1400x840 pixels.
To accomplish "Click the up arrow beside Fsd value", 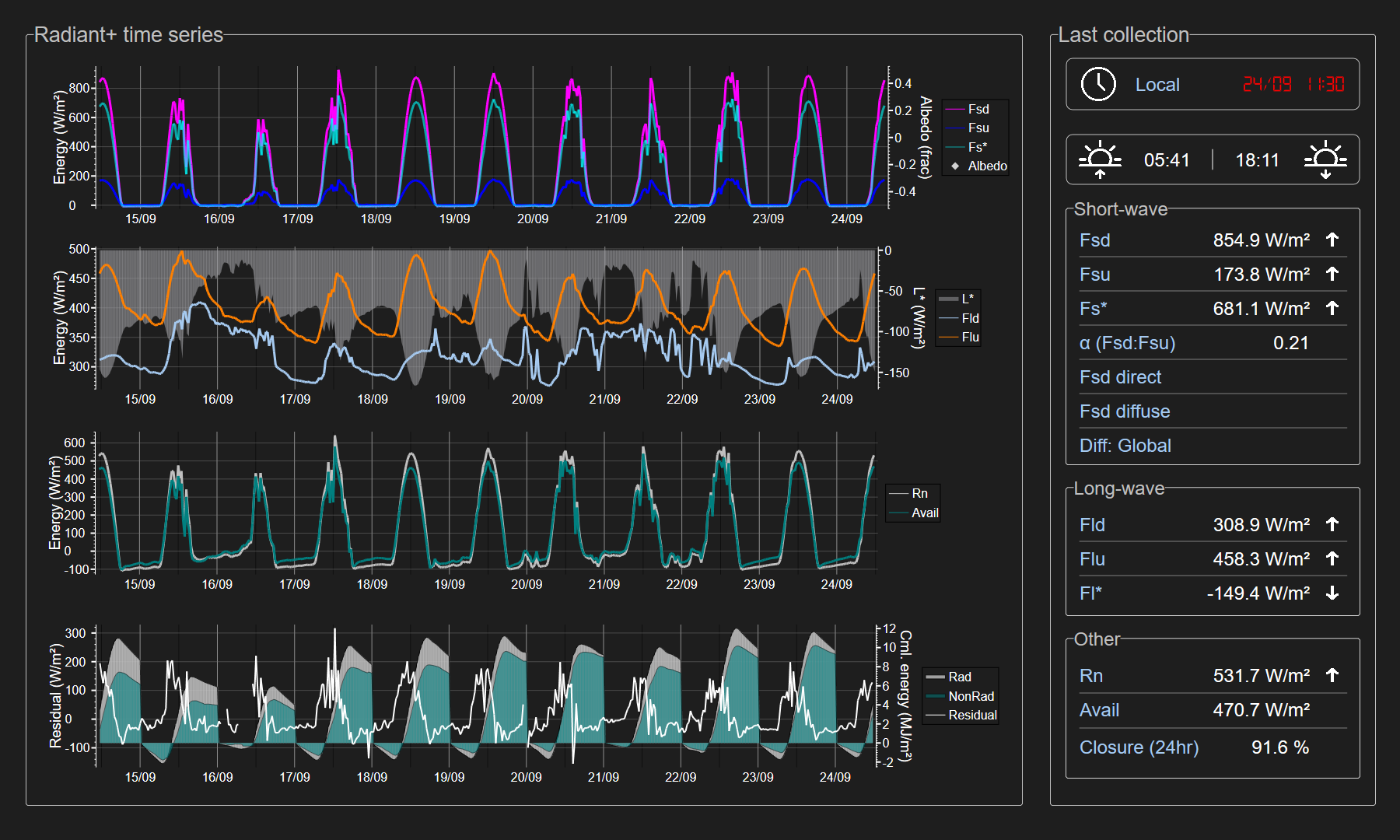I will (x=1332, y=240).
